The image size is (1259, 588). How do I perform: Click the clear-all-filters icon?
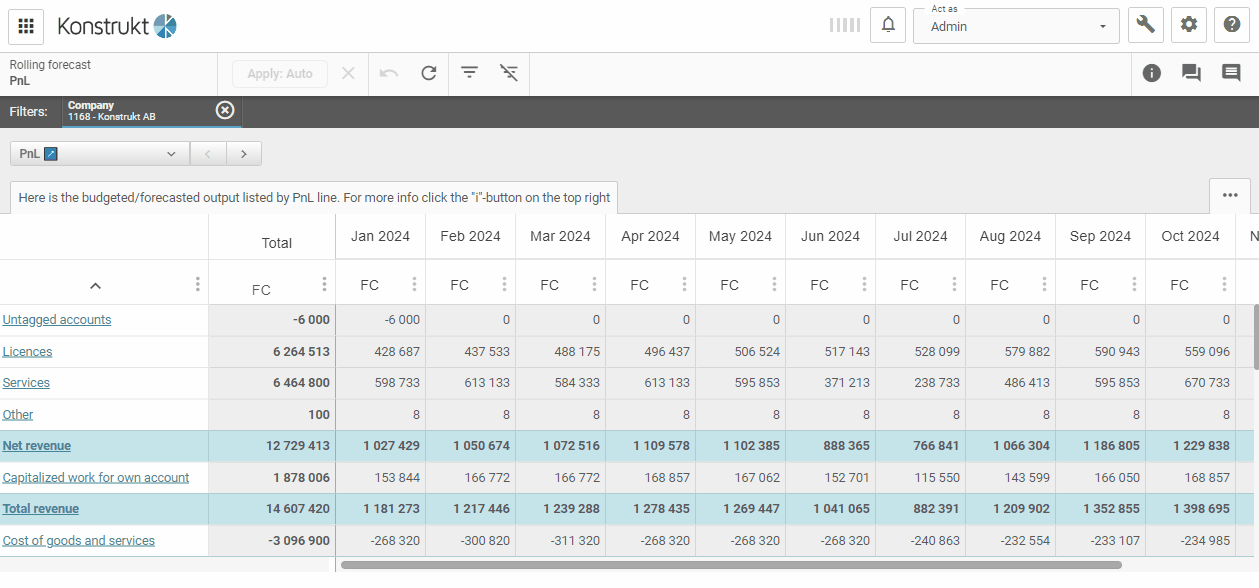[x=509, y=73]
